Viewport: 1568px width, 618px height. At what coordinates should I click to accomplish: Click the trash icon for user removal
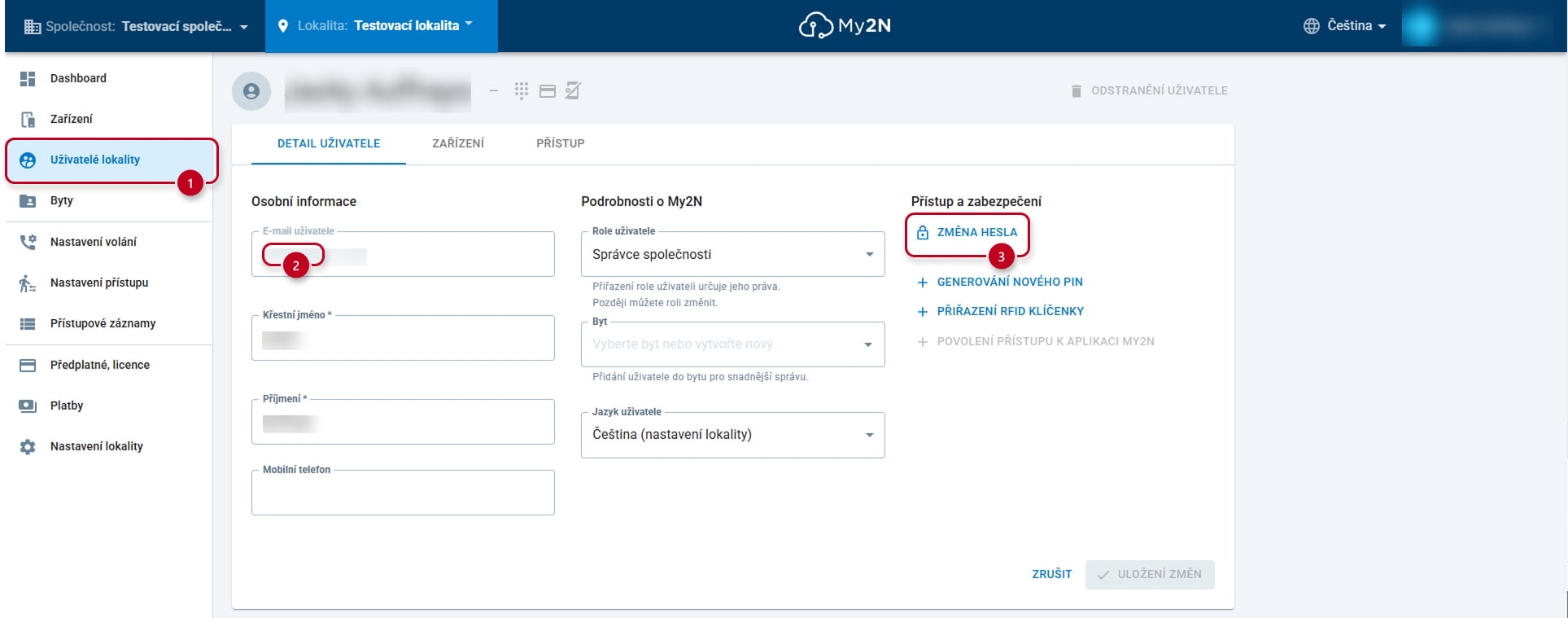[1077, 91]
